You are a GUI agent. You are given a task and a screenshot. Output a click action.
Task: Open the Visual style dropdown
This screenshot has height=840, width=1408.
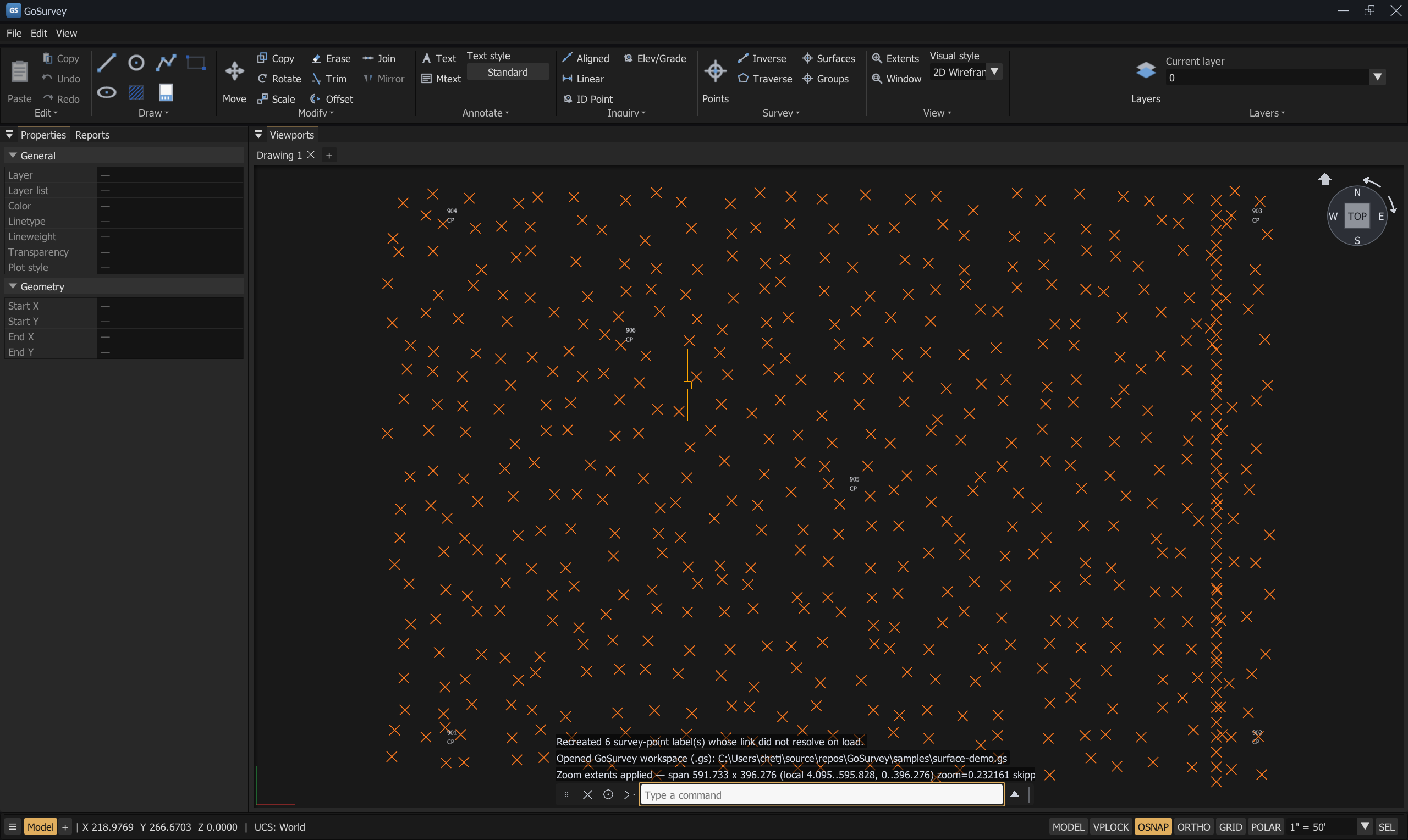click(994, 72)
